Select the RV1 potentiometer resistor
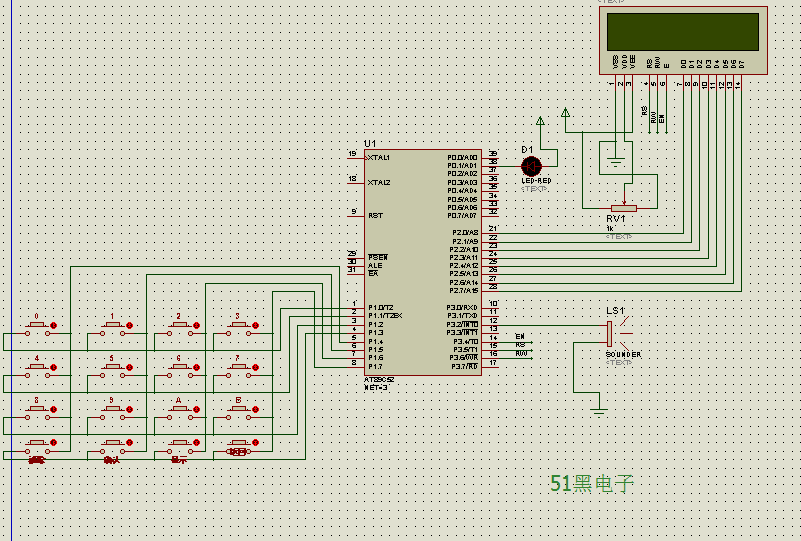801x541 pixels. click(624, 208)
